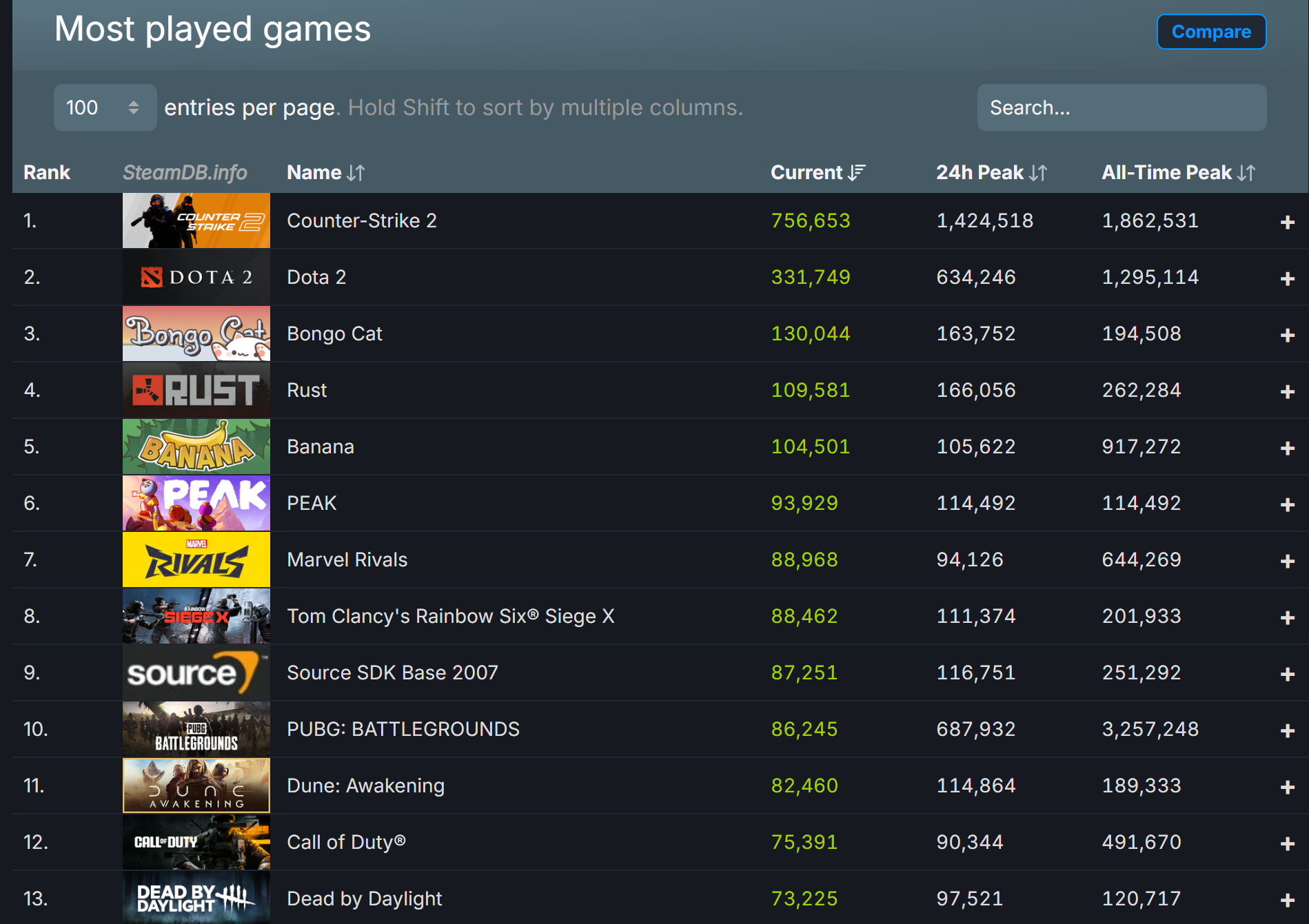Click the Most played games heading

[x=212, y=29]
